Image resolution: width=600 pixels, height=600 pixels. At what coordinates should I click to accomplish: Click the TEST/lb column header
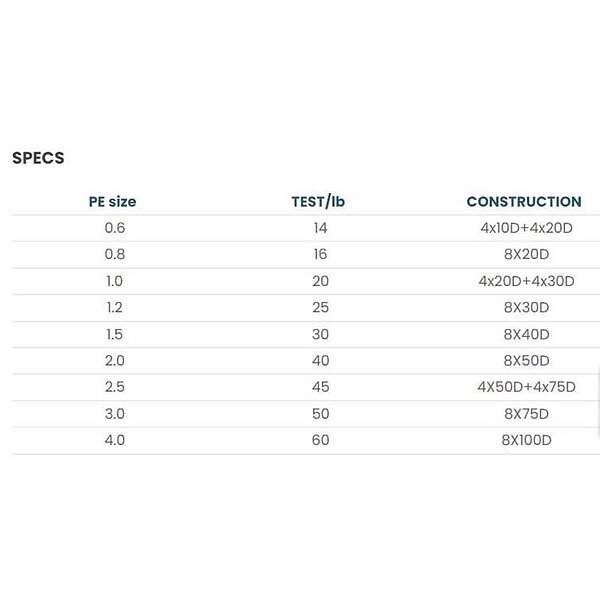pos(319,202)
